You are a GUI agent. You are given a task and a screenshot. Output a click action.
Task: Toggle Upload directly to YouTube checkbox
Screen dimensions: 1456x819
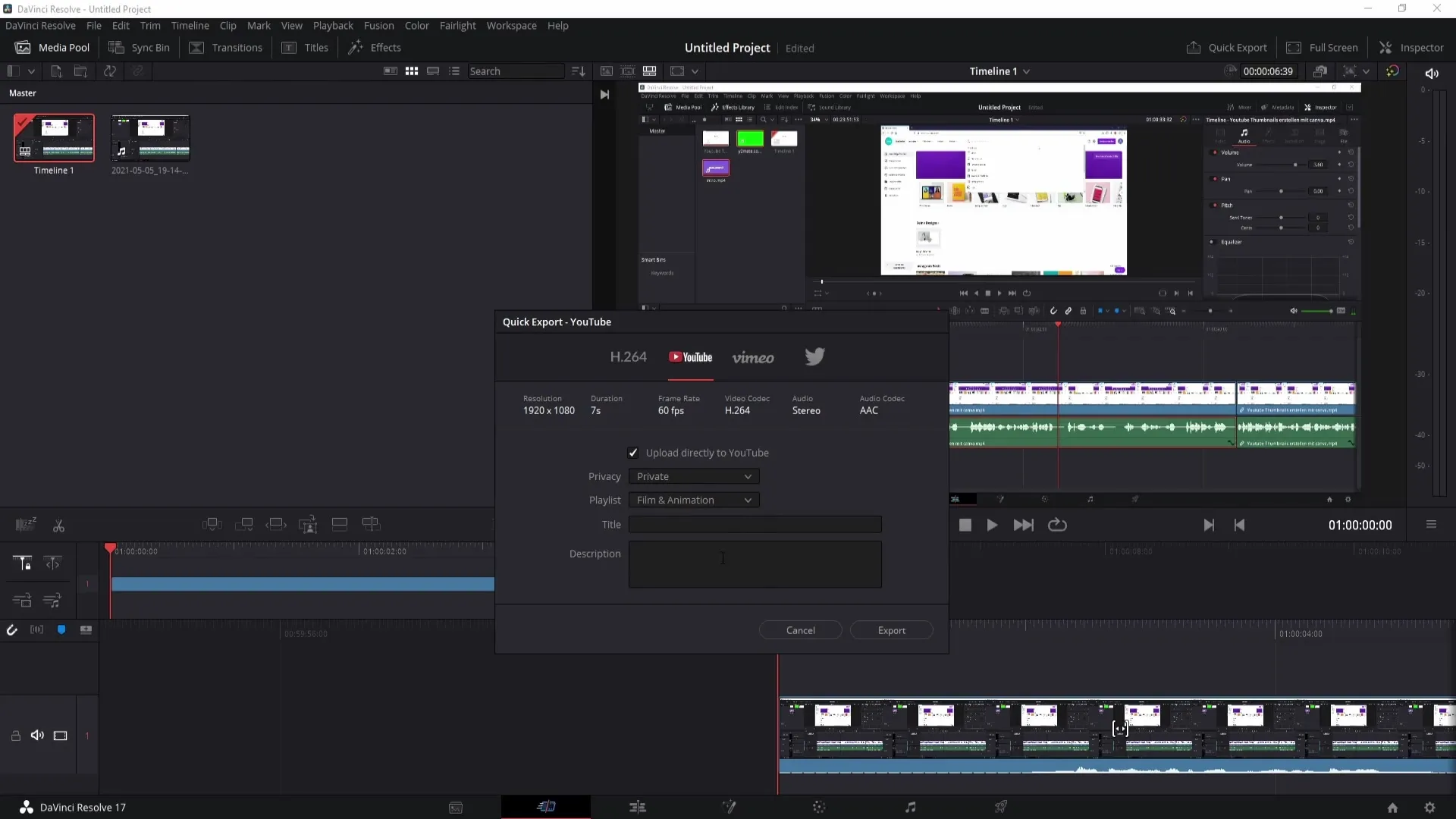pyautogui.click(x=633, y=452)
